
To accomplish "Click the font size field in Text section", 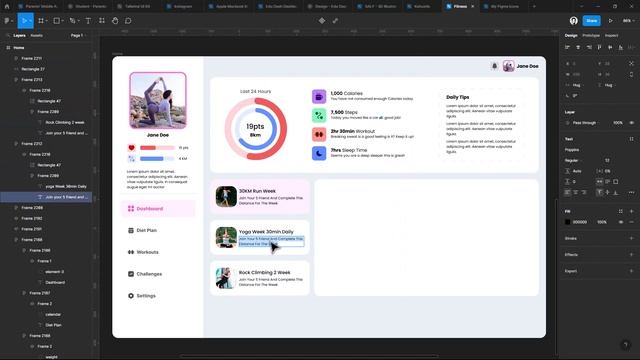I will tap(607, 160).
